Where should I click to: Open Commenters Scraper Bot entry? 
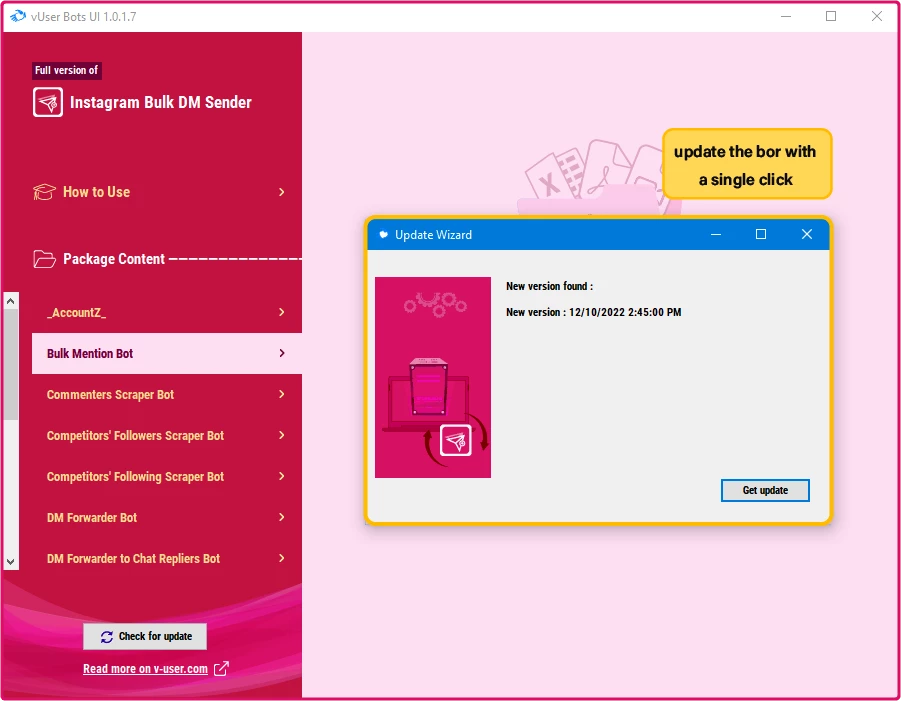[167, 394]
